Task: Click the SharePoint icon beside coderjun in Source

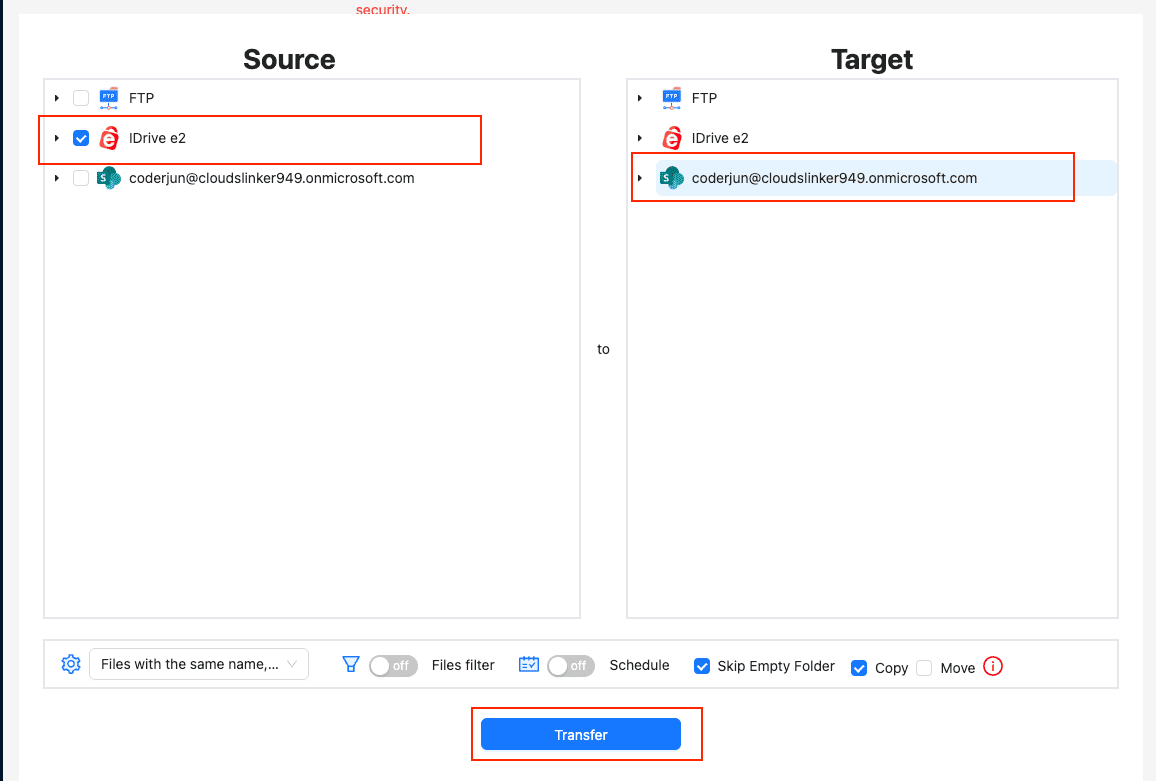Action: pyautogui.click(x=108, y=177)
